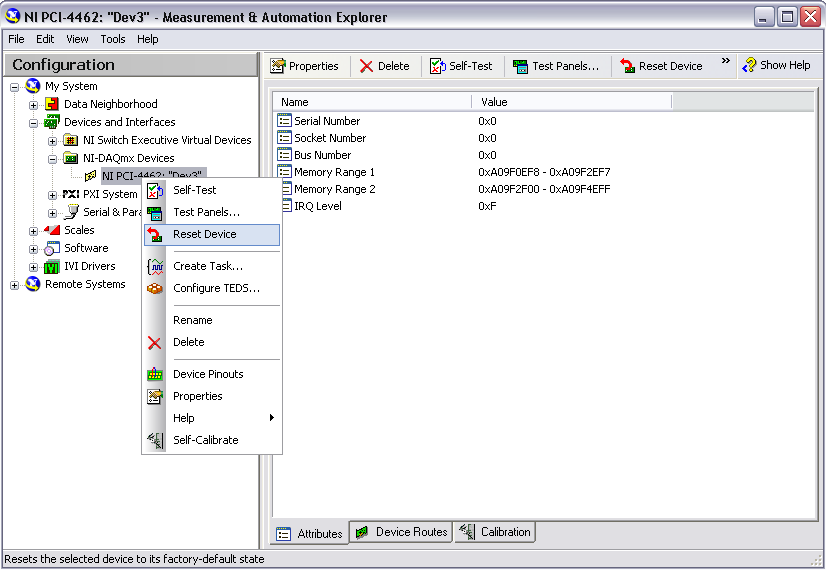Show more toolbar items via chevron
Viewport: 826px width, 570px height.
pos(725,61)
